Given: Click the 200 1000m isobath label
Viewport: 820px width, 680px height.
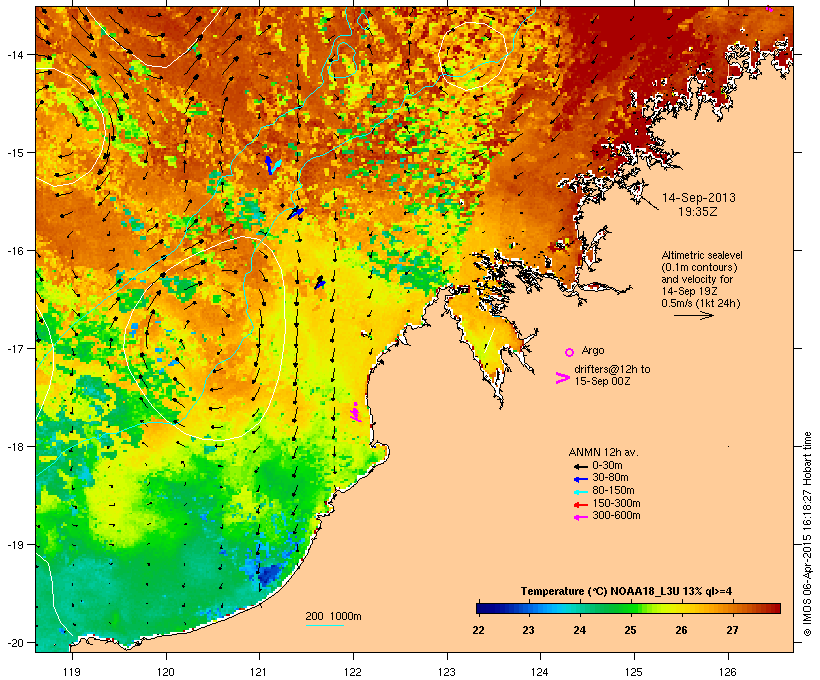Looking at the screenshot, I should click(333, 616).
